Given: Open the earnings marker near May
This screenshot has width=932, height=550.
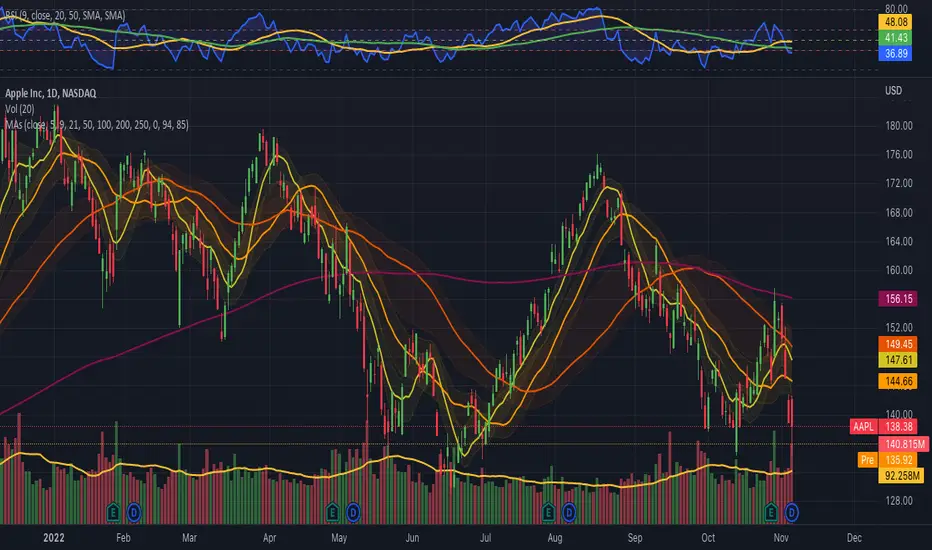Looking at the screenshot, I should [332, 512].
